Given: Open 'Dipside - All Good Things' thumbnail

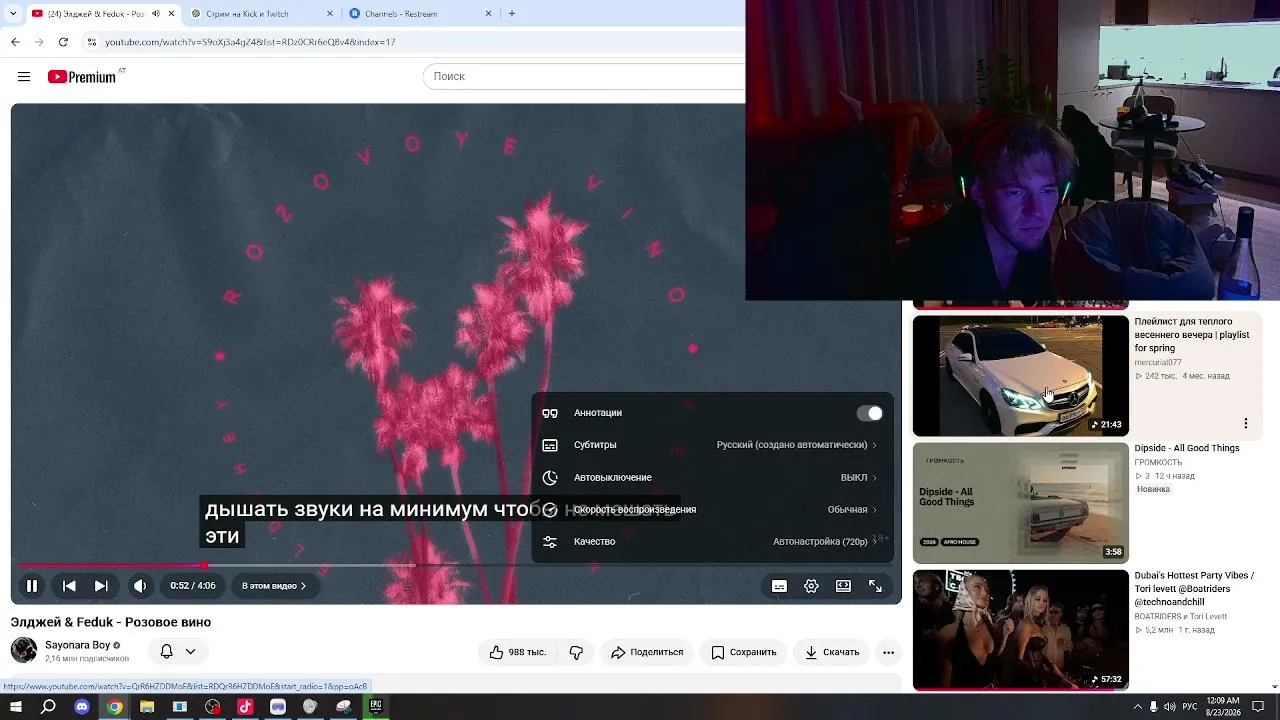Looking at the screenshot, I should click(x=1020, y=503).
